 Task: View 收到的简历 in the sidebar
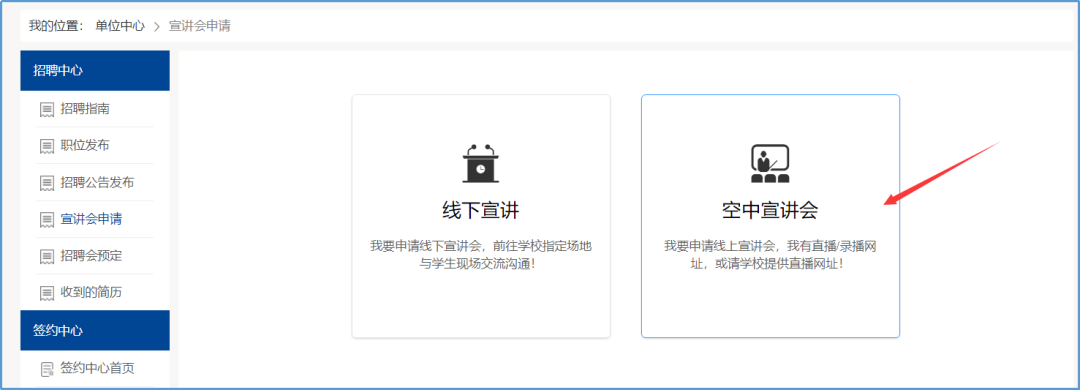tap(91, 292)
